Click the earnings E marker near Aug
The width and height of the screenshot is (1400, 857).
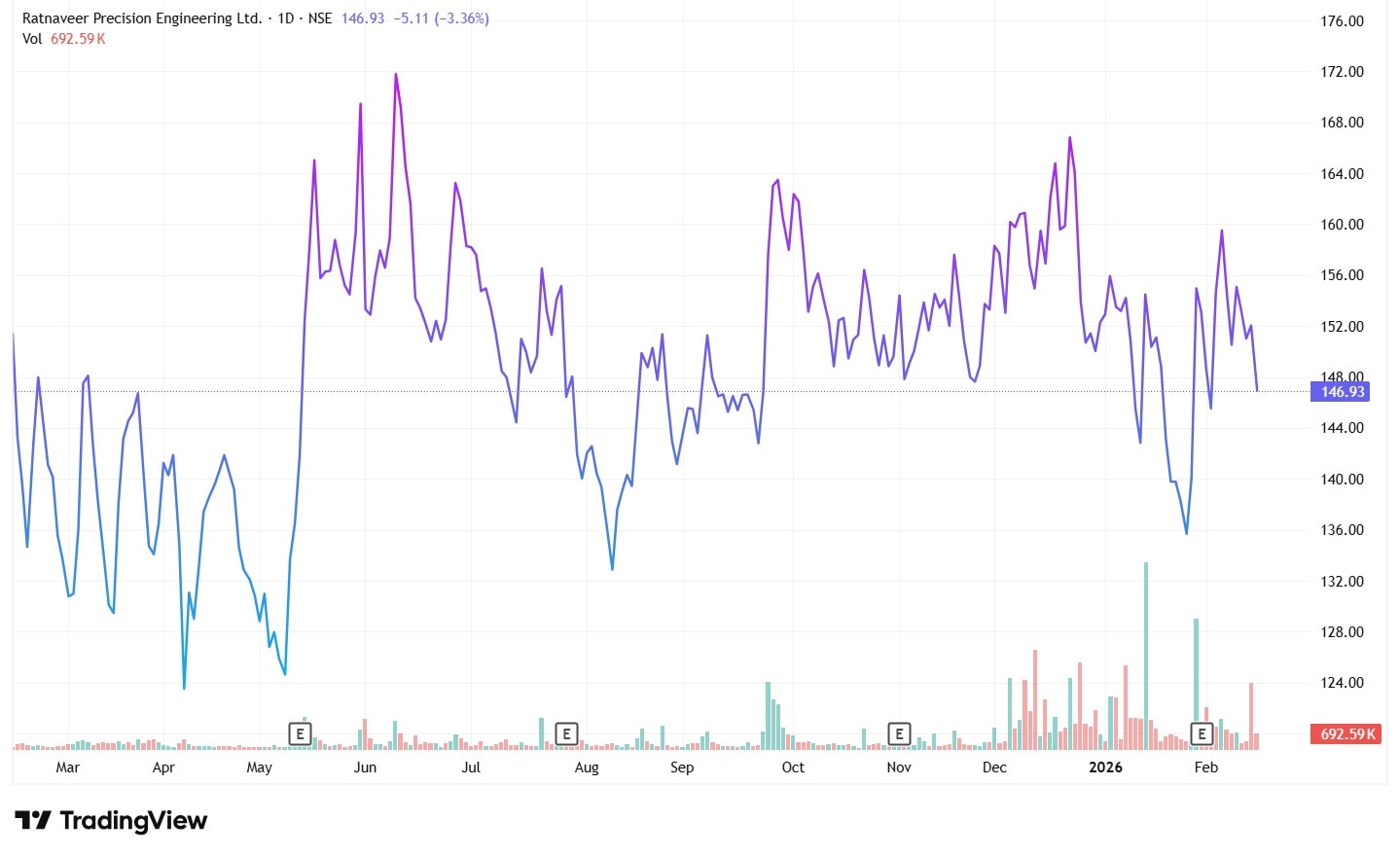tap(566, 733)
